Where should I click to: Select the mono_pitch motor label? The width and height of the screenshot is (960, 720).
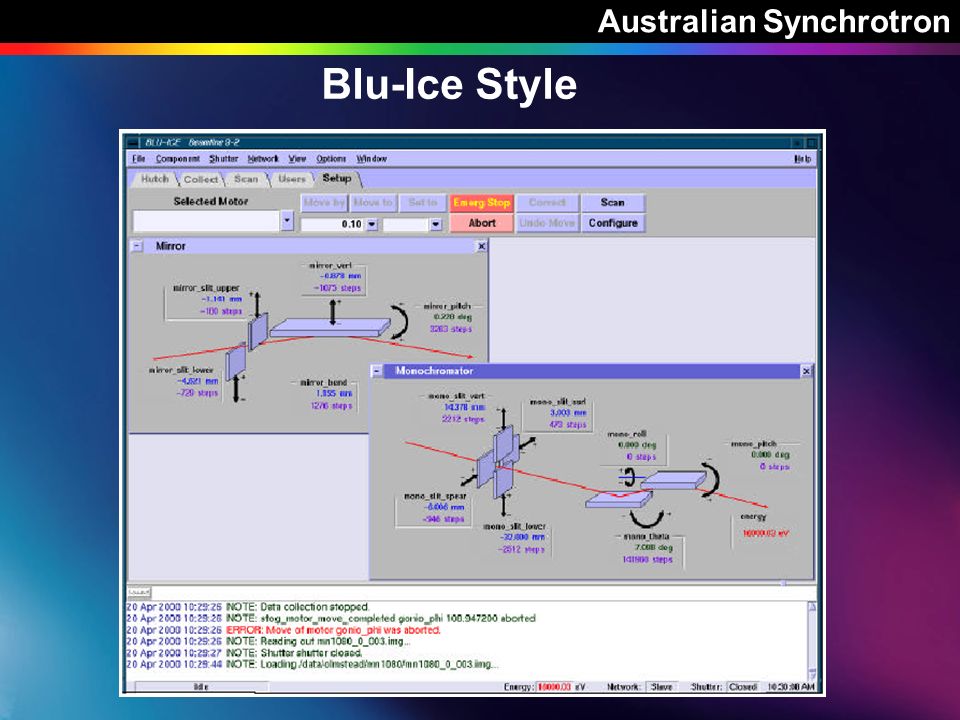(x=754, y=443)
